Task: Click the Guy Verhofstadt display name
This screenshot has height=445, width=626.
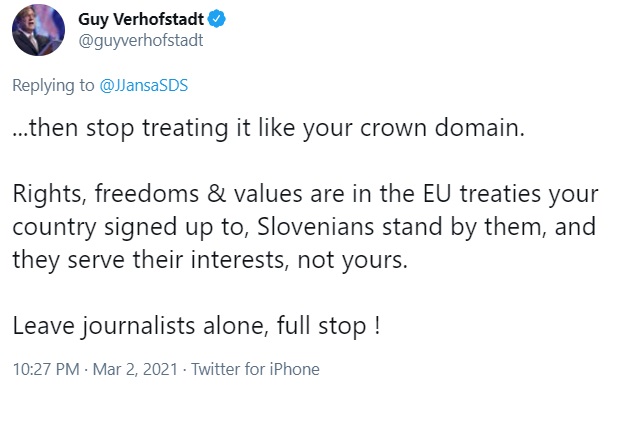Action: click(139, 19)
